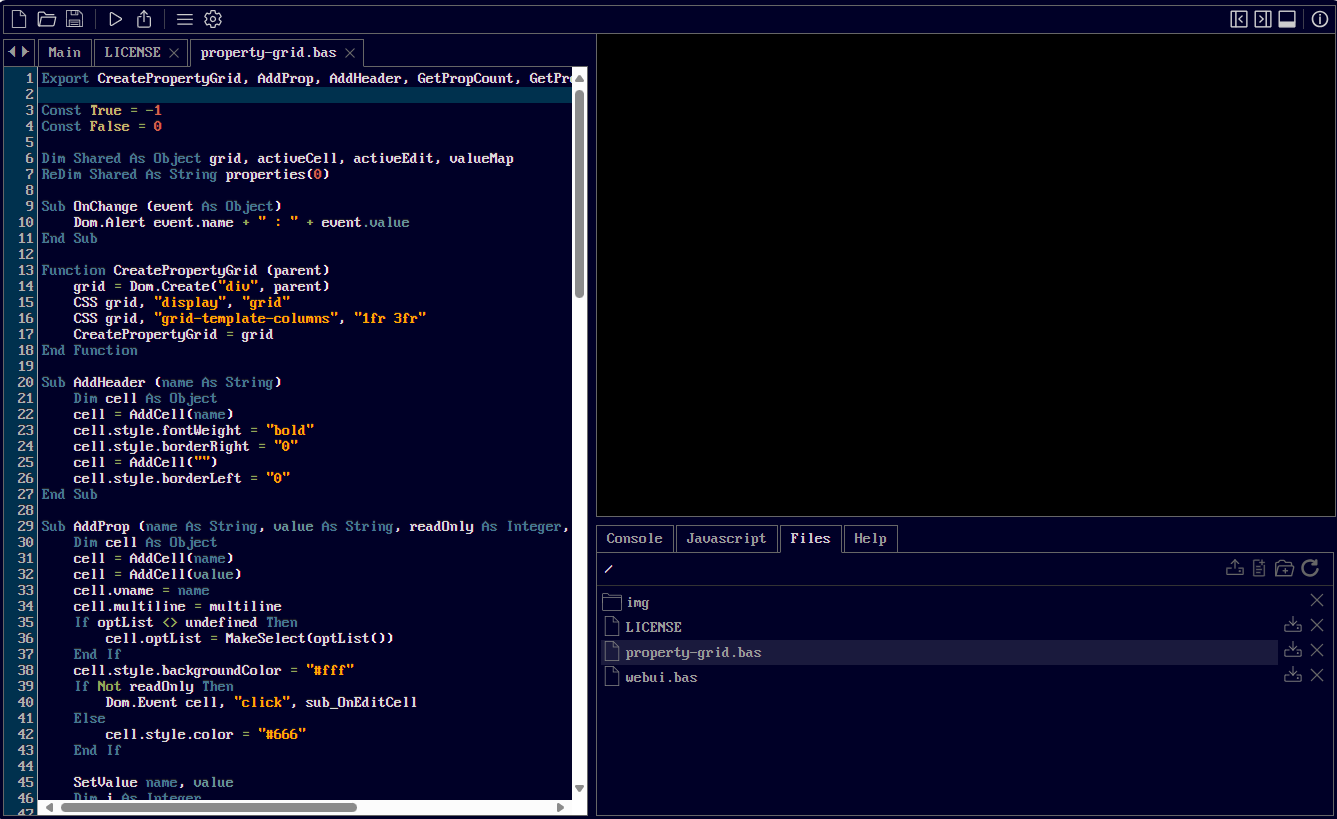Download the property-grid.bas file
This screenshot has width=1337, height=819.
(x=1292, y=650)
